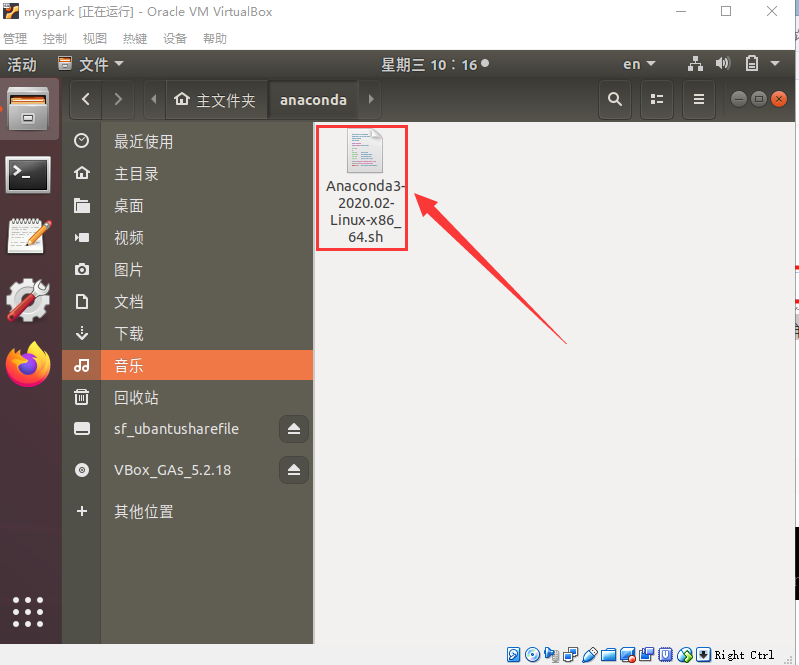The image size is (799, 665).
Task: Click VirtualBox hard disk activity icon
Action: pos(513,655)
